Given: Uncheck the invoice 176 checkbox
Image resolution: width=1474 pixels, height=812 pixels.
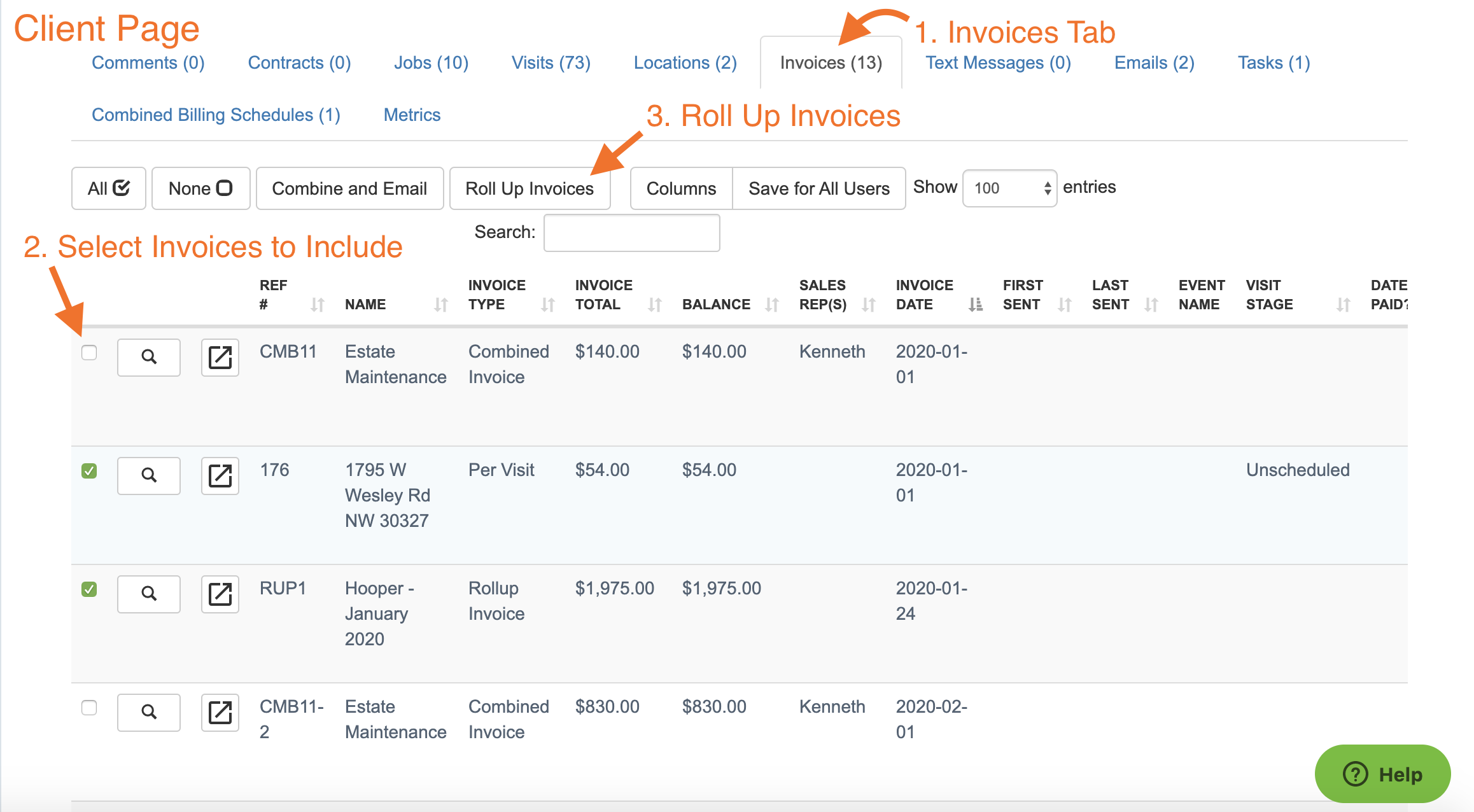Looking at the screenshot, I should pyautogui.click(x=89, y=471).
